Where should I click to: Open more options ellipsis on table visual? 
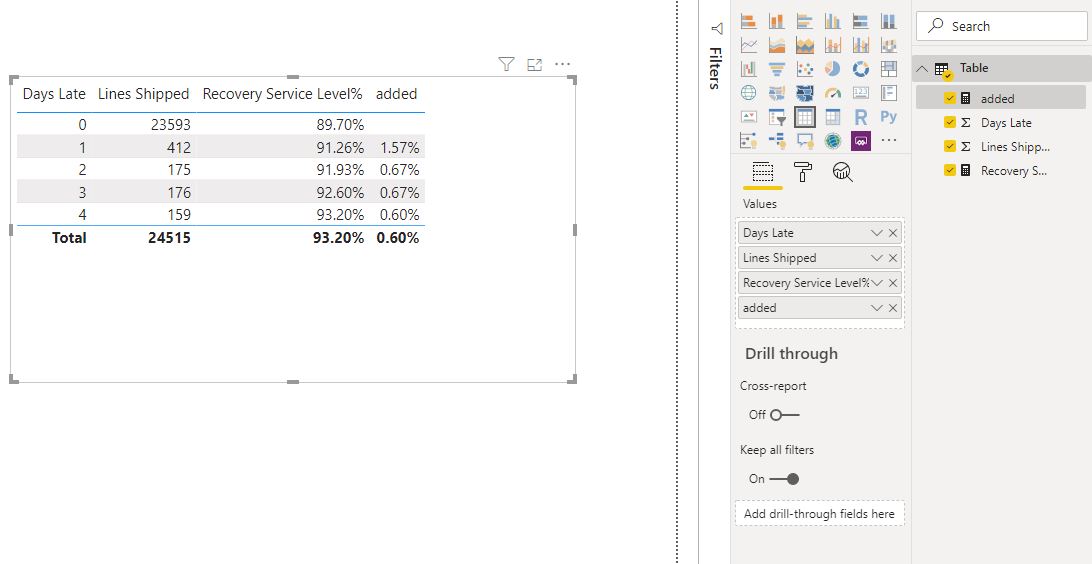(x=563, y=65)
